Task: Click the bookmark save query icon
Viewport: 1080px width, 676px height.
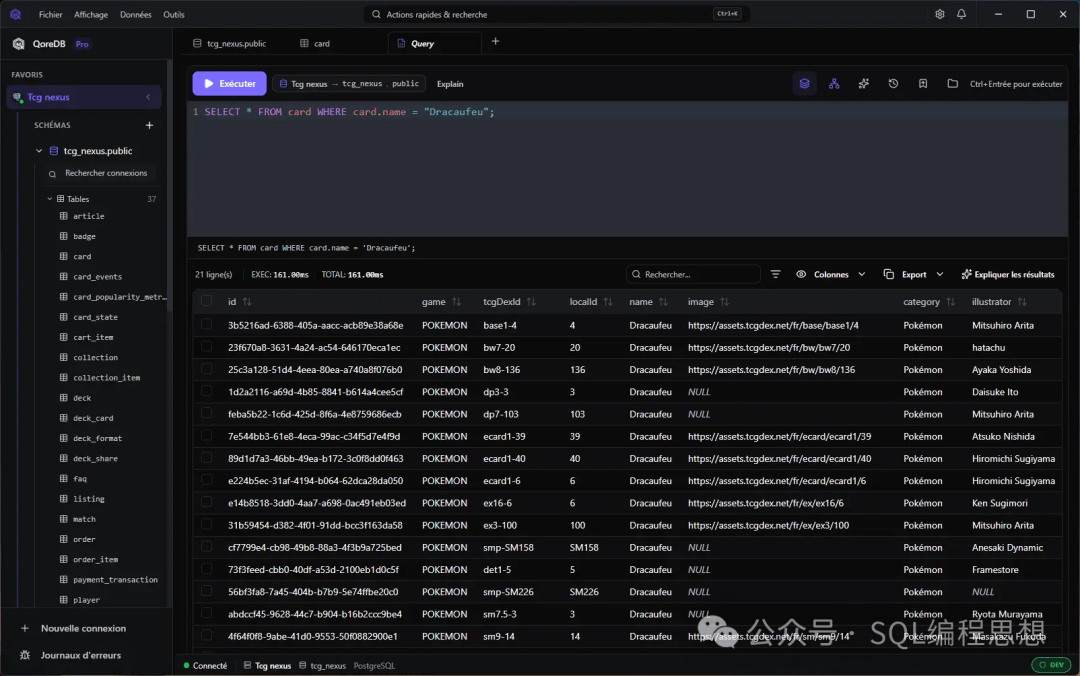Action: (x=923, y=84)
